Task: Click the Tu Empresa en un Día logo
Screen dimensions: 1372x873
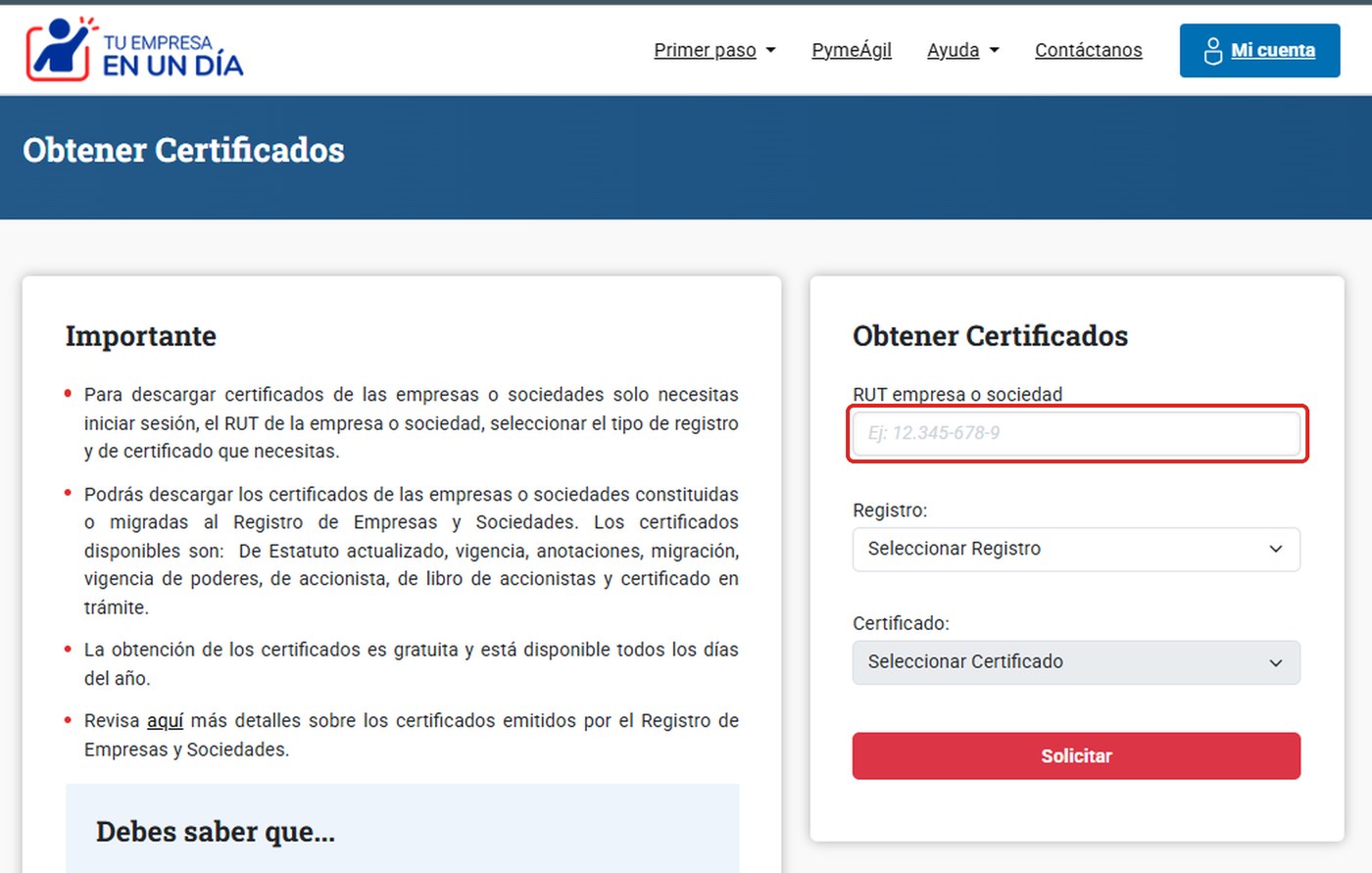Action: pos(134,49)
